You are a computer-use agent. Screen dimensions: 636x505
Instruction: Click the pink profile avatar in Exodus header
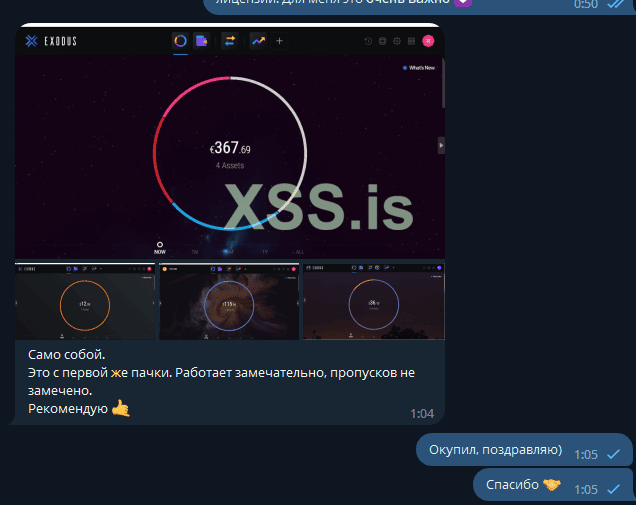428,41
